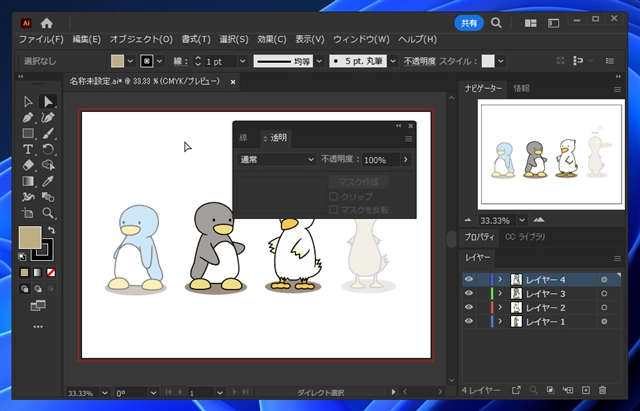Screen dimensions: 640x411
Task: Select the Gradient tool
Action: coord(28,181)
